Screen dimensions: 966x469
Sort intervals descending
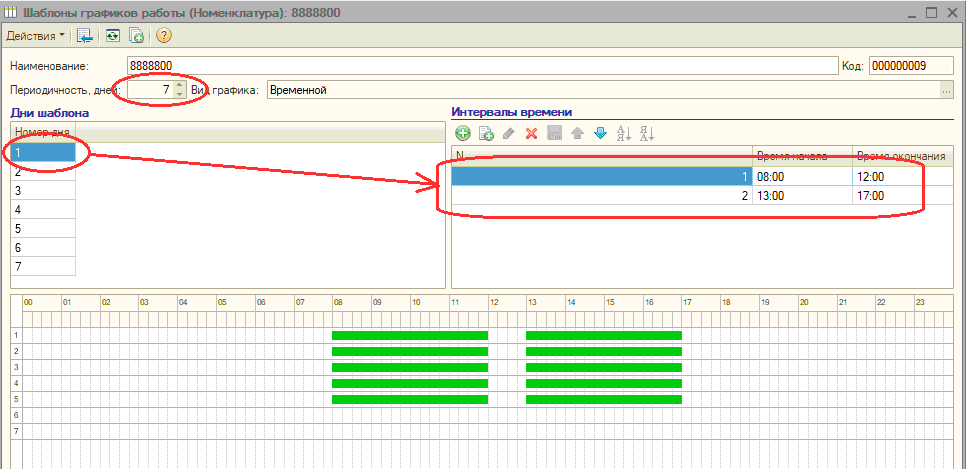point(646,134)
